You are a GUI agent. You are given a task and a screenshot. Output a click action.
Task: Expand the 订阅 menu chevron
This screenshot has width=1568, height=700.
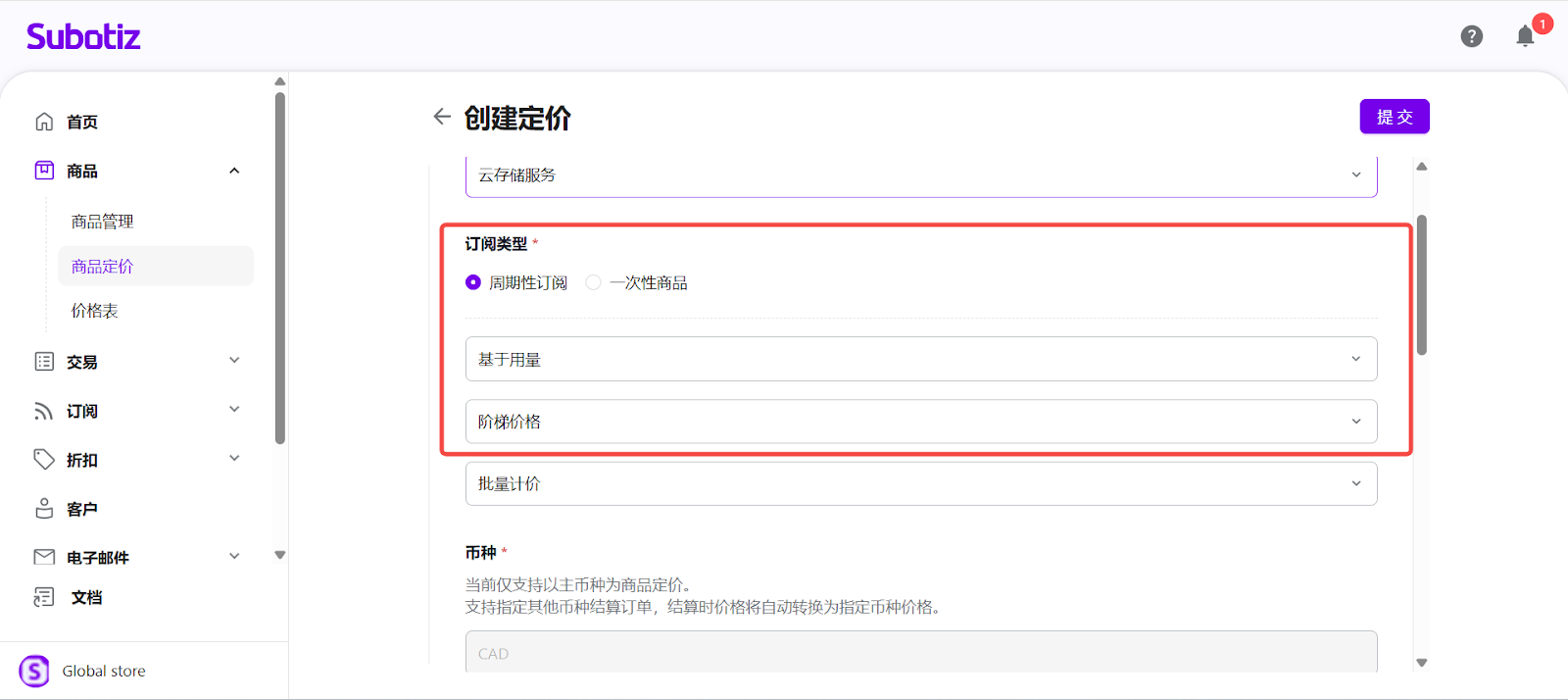pyautogui.click(x=234, y=409)
